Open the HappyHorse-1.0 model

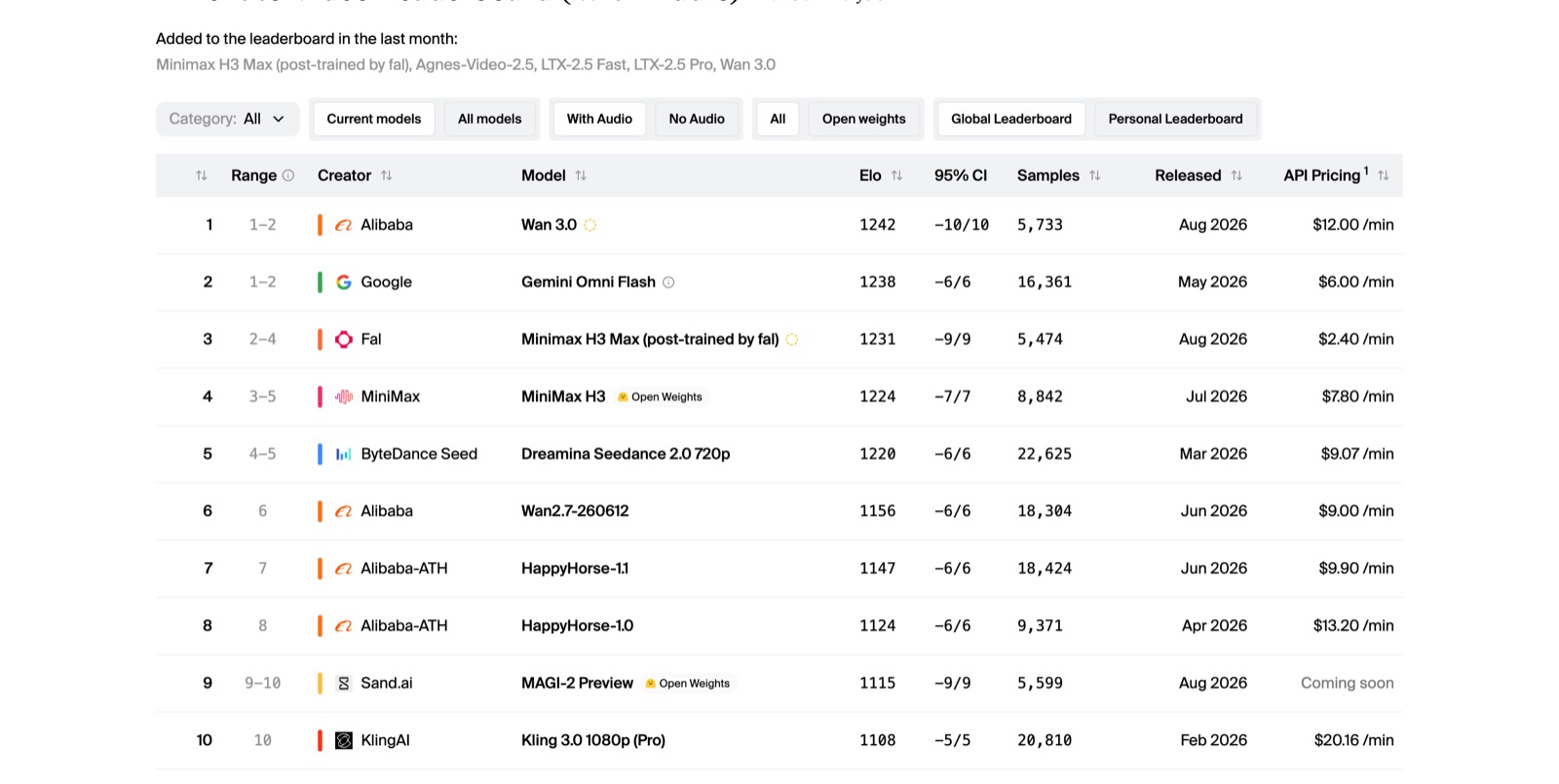[577, 626]
